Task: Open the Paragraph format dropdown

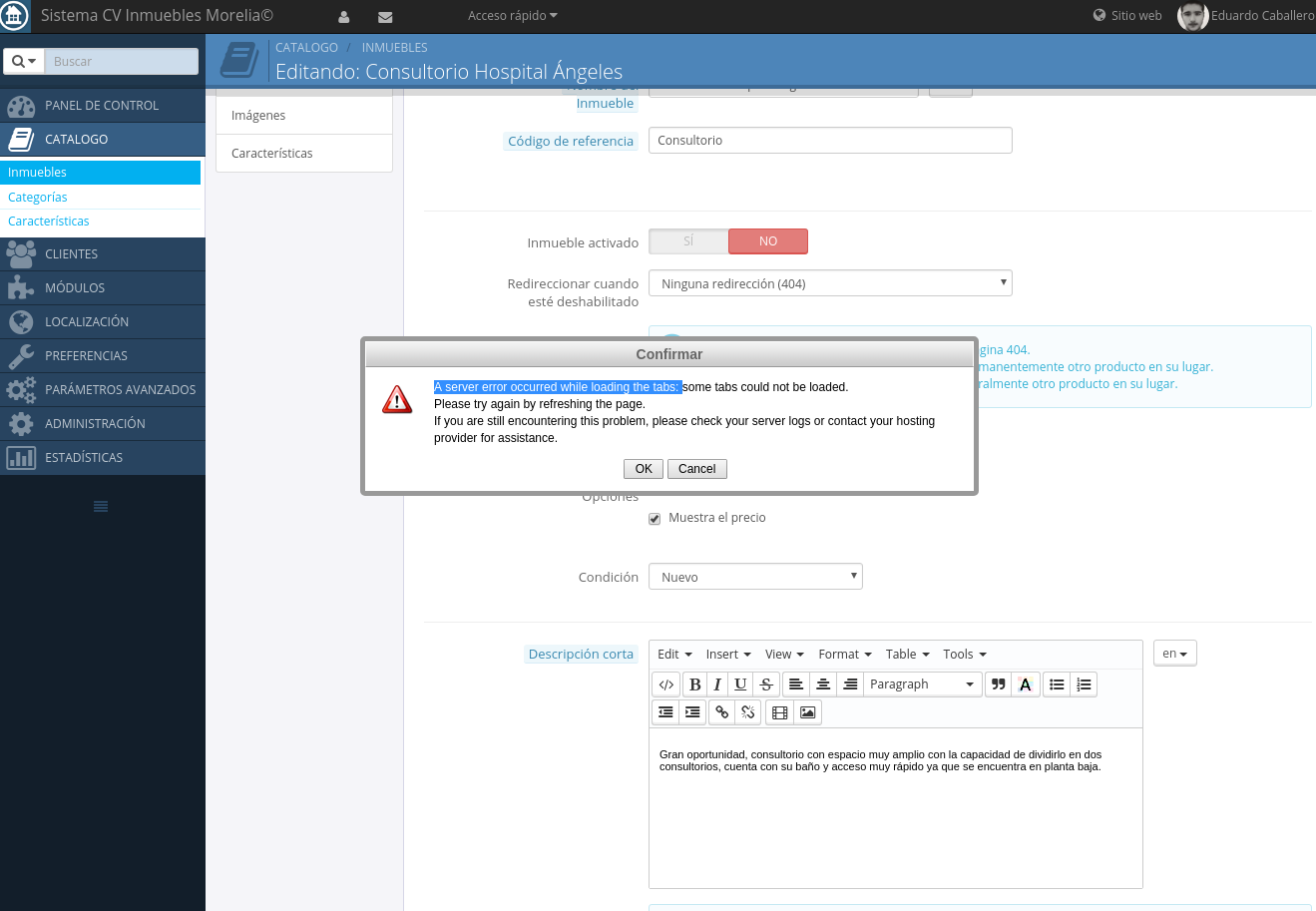Action: click(x=923, y=684)
